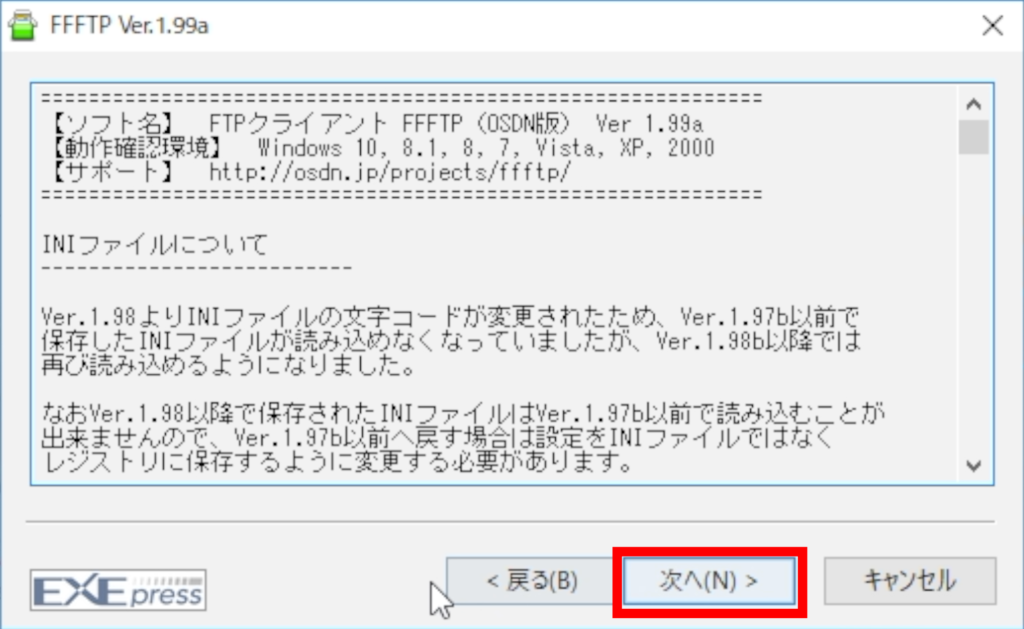Click the line starting なおVer.1.98以降で保存された

[x=463, y=413]
